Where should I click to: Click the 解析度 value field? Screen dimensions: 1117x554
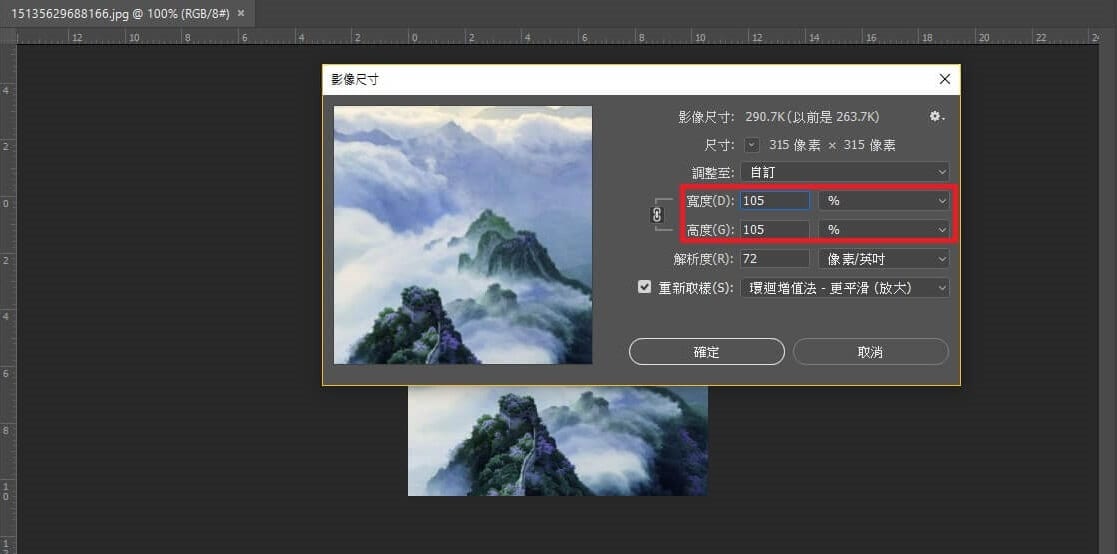coord(775,259)
